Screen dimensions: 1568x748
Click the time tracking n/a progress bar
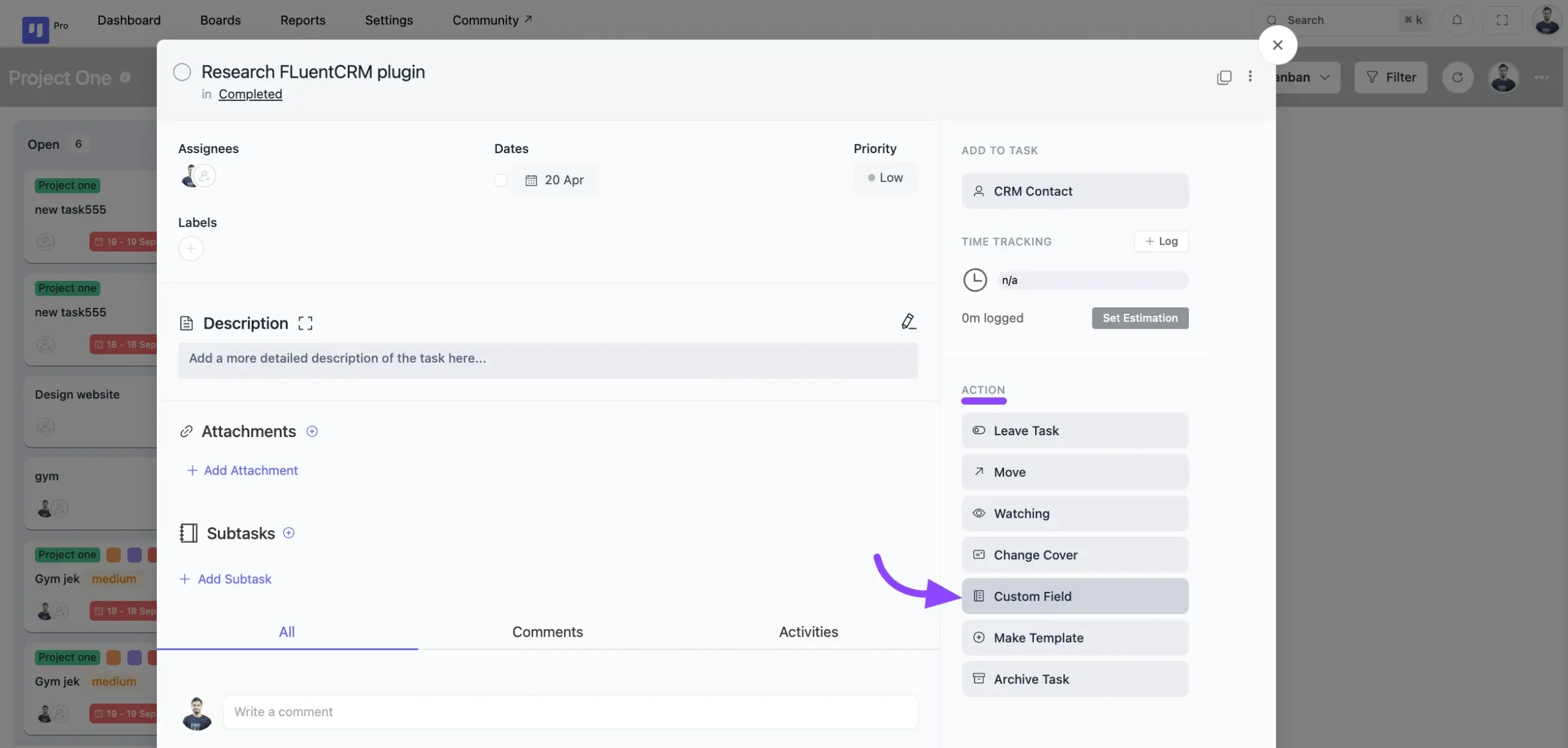1092,280
